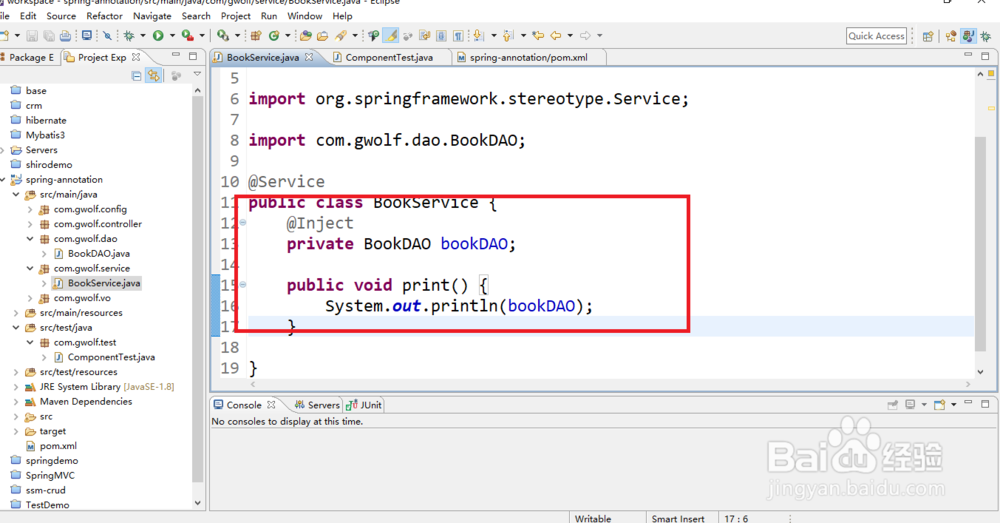Click the Debug bug icon in toolbar
Image resolution: width=1000 pixels, height=523 pixels.
point(128,36)
